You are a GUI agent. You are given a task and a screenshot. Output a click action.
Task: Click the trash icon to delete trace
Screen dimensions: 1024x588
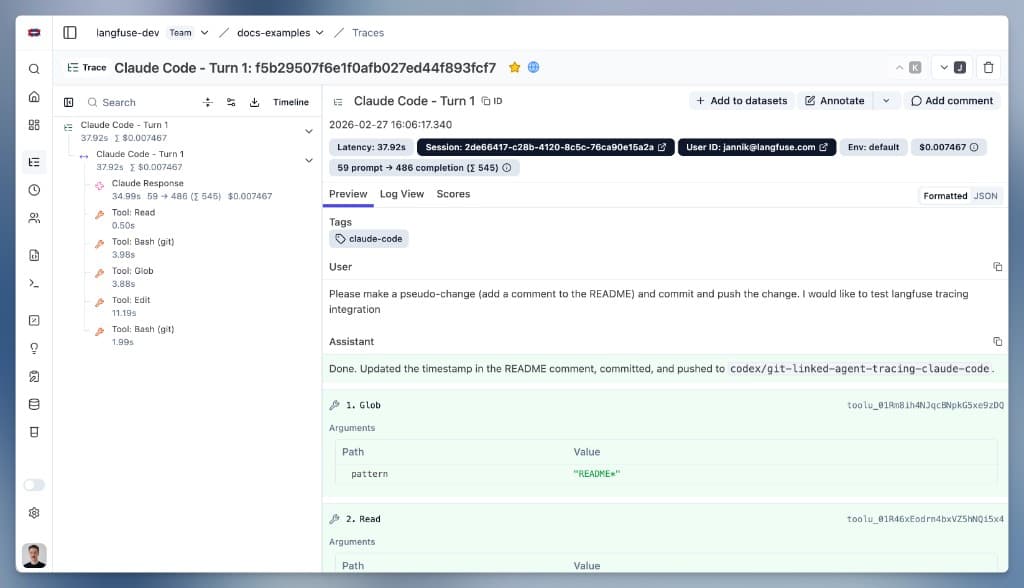coord(988,68)
